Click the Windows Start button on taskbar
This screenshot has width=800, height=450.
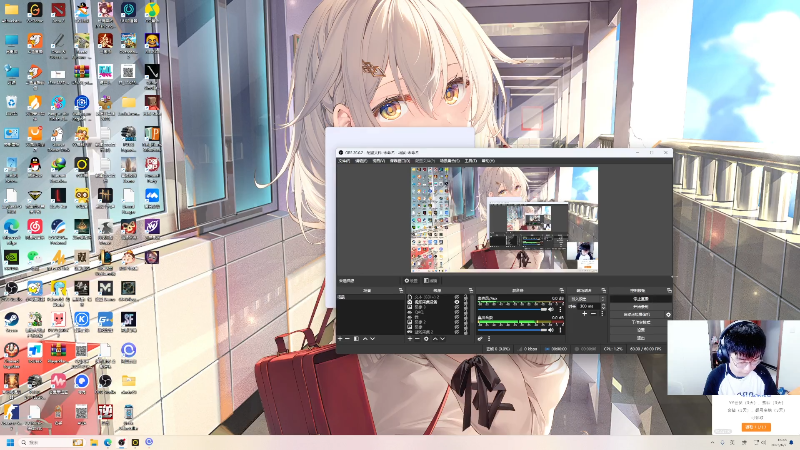pyautogui.click(x=10, y=442)
